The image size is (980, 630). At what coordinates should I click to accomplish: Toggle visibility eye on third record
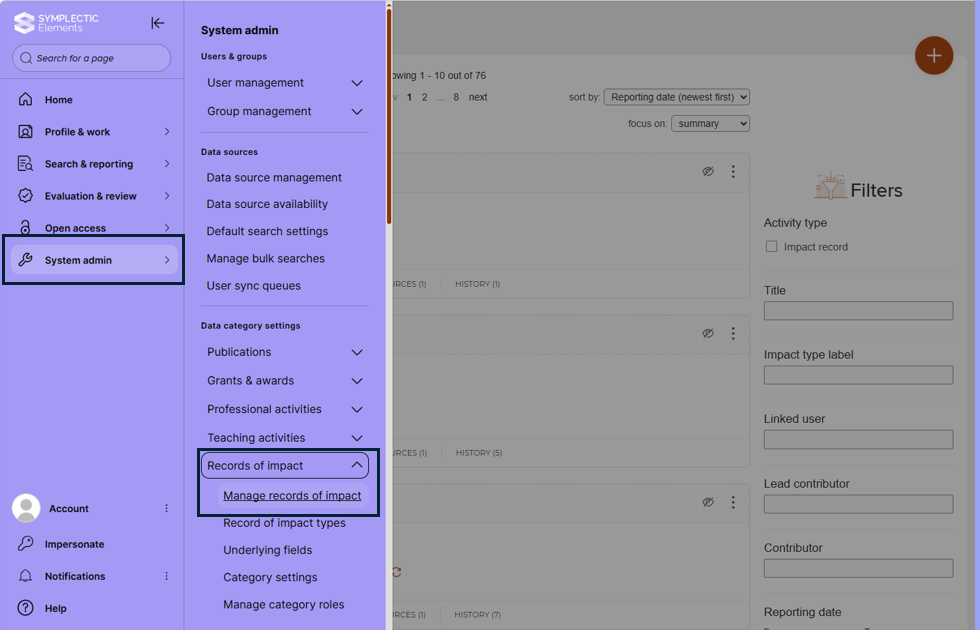[x=708, y=502]
